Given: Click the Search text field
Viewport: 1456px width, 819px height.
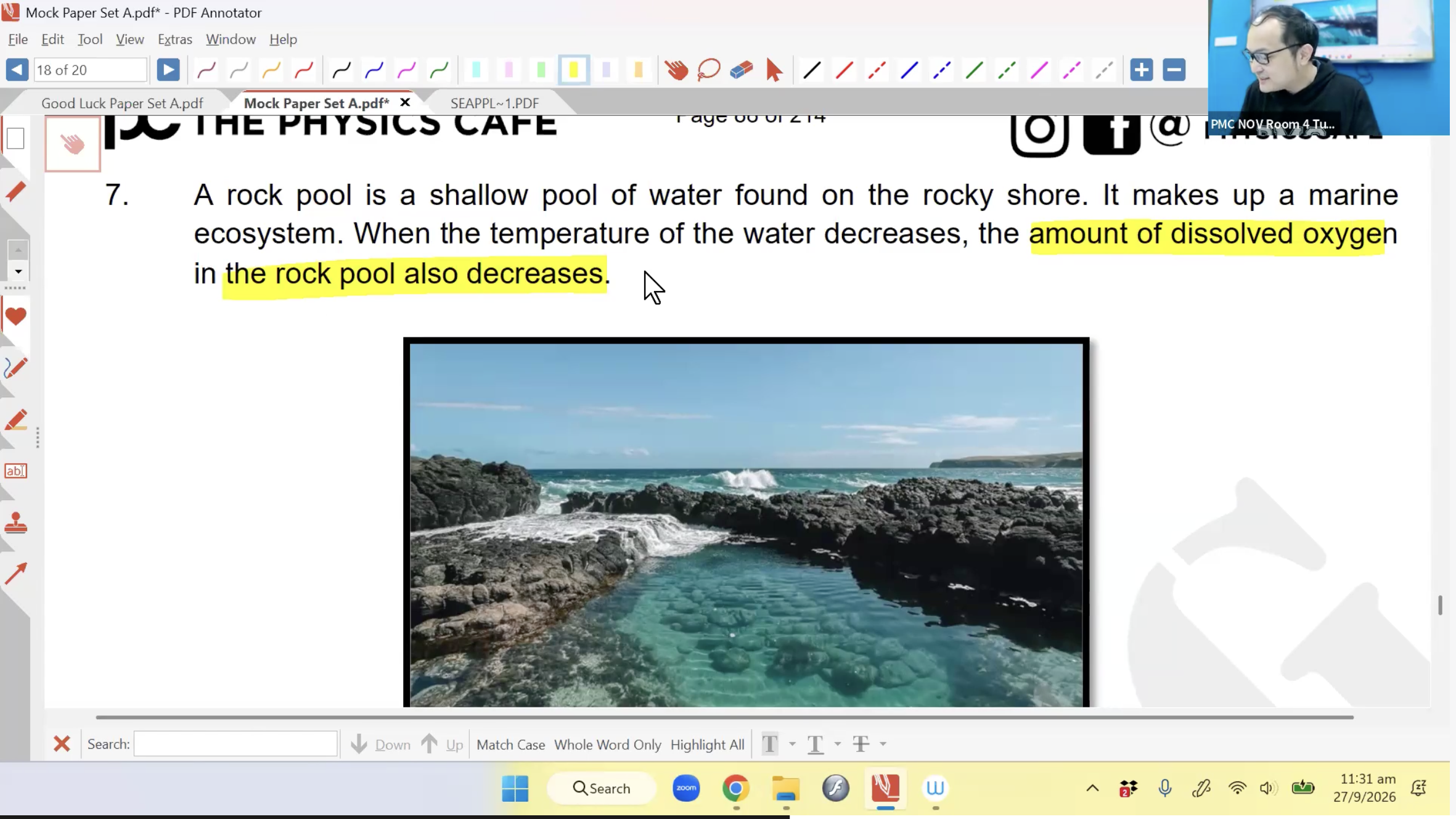Looking at the screenshot, I should pos(235,744).
